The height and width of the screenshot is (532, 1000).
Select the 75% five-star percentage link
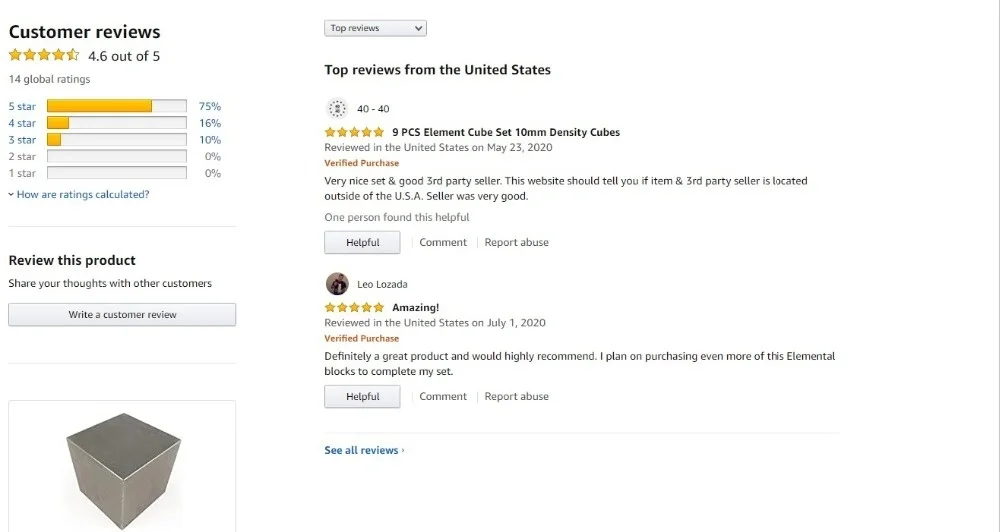(x=210, y=106)
